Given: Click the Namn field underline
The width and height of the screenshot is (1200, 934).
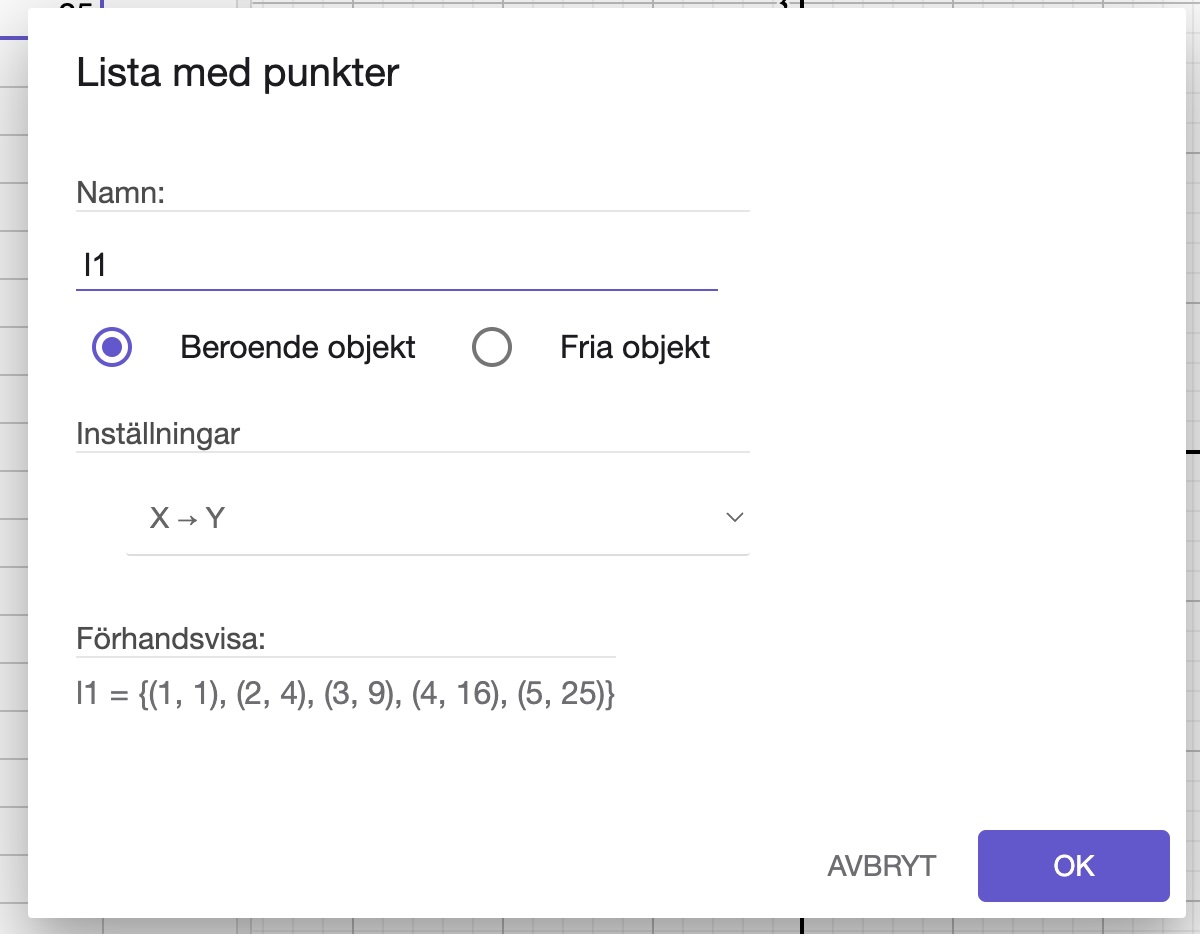Looking at the screenshot, I should point(397,291).
